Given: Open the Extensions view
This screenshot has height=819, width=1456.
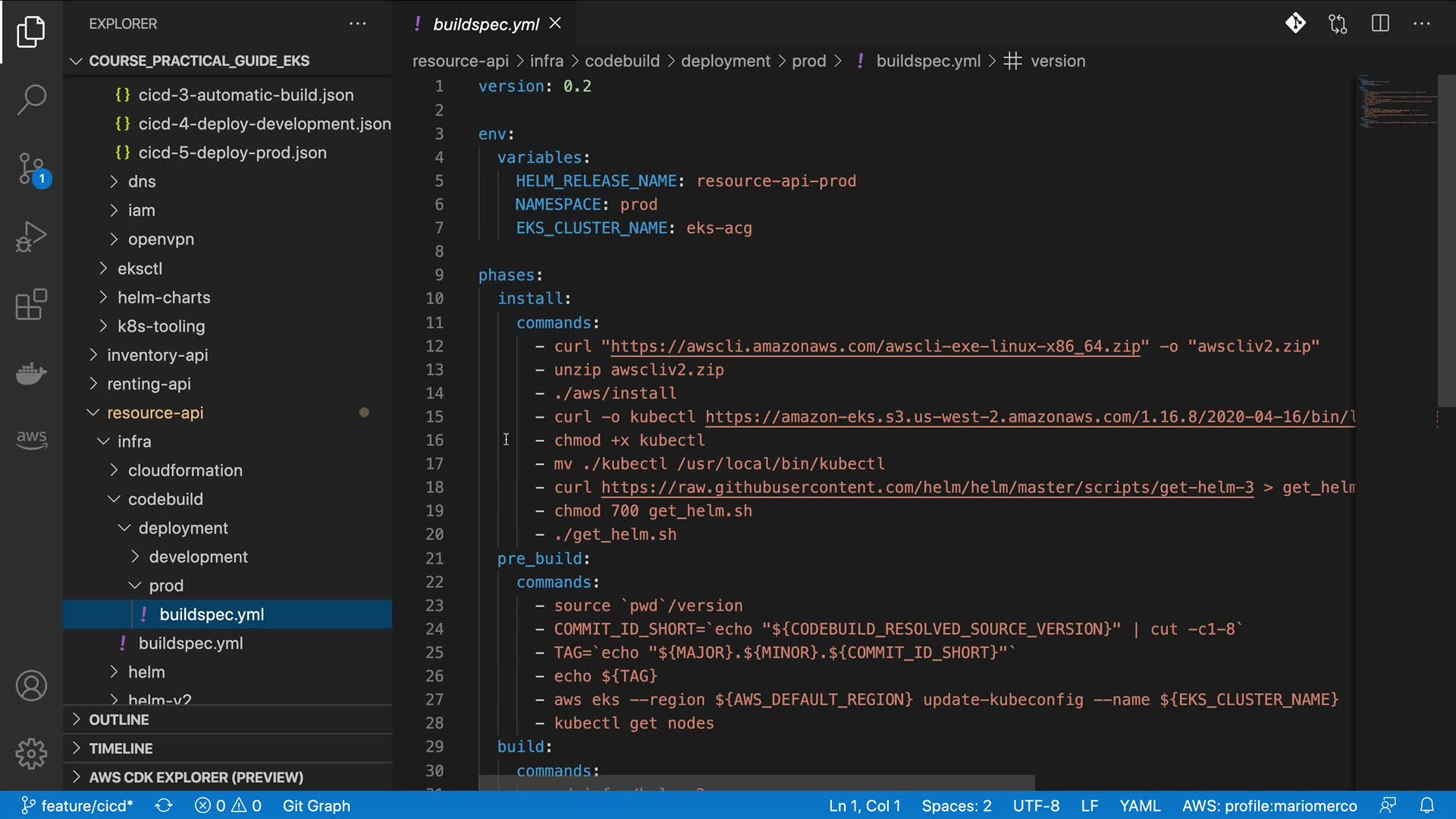Looking at the screenshot, I should 31,305.
